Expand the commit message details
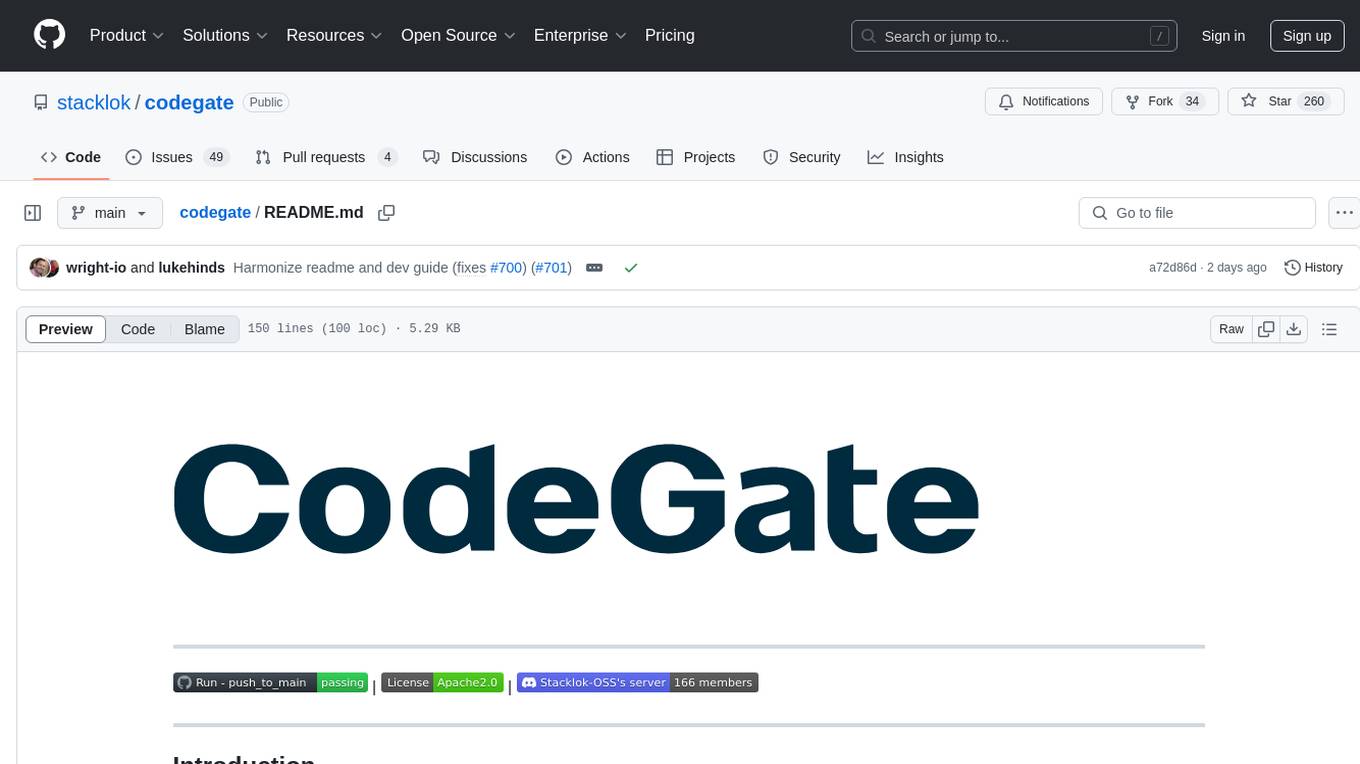 [594, 268]
